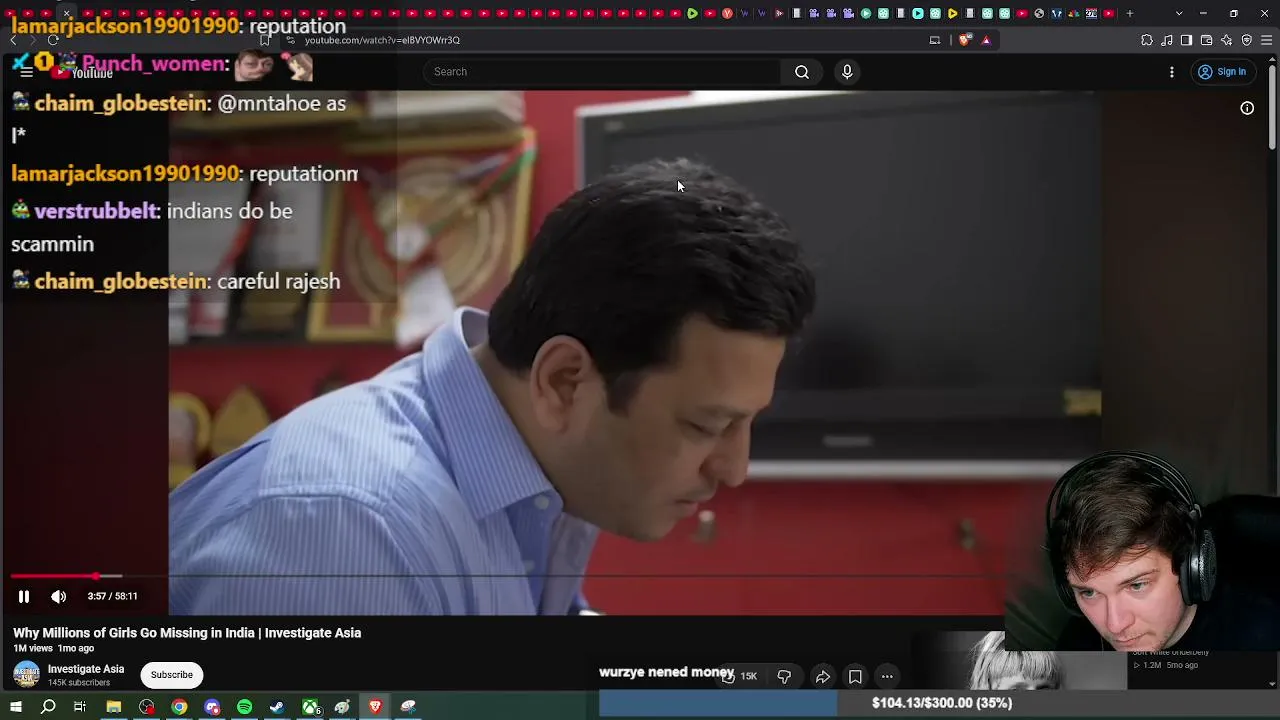
Task: Open more actions ellipsis under video
Action: tap(887, 677)
